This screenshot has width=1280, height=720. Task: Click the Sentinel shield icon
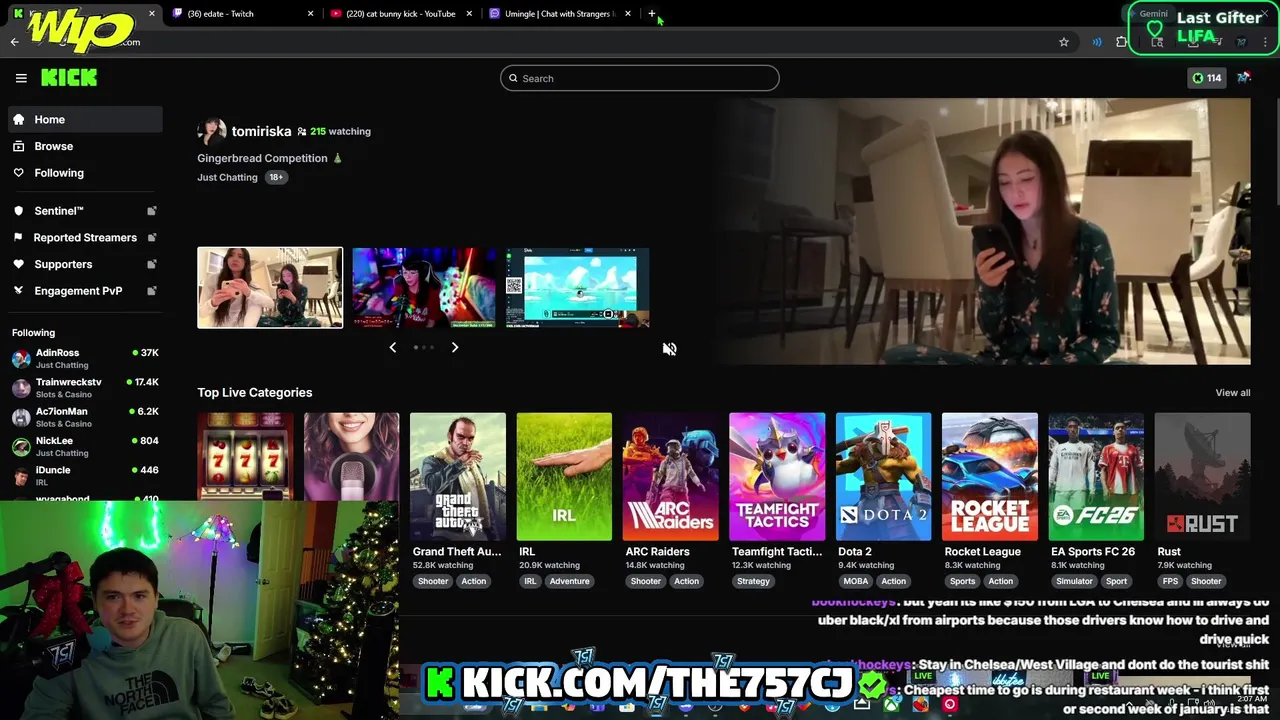19,211
